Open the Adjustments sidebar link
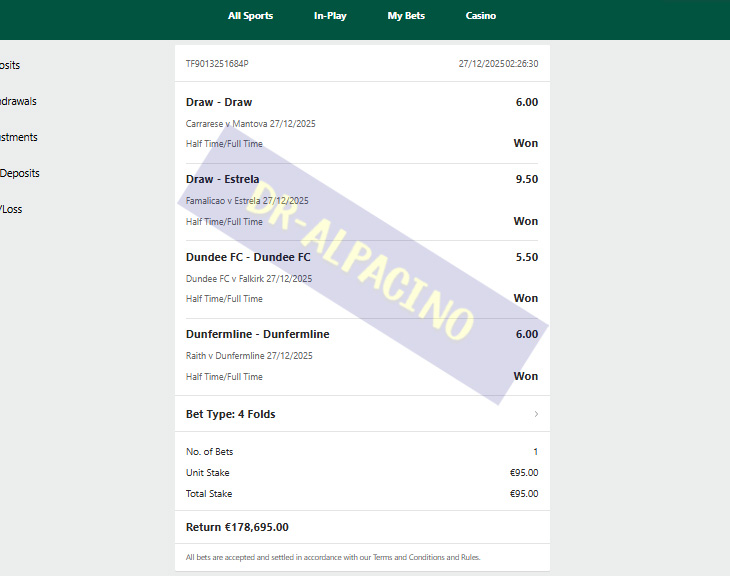The width and height of the screenshot is (730, 576). tap(19, 137)
